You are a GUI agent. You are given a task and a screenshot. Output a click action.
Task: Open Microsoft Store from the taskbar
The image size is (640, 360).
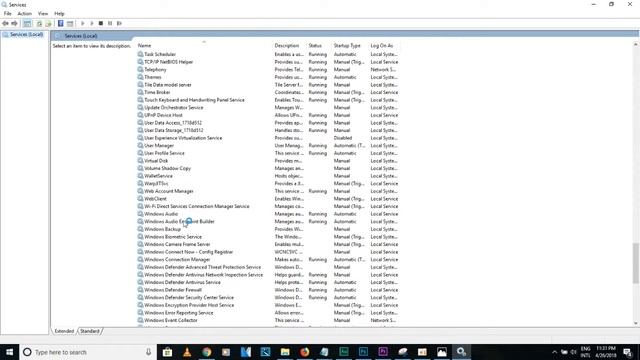point(167,352)
